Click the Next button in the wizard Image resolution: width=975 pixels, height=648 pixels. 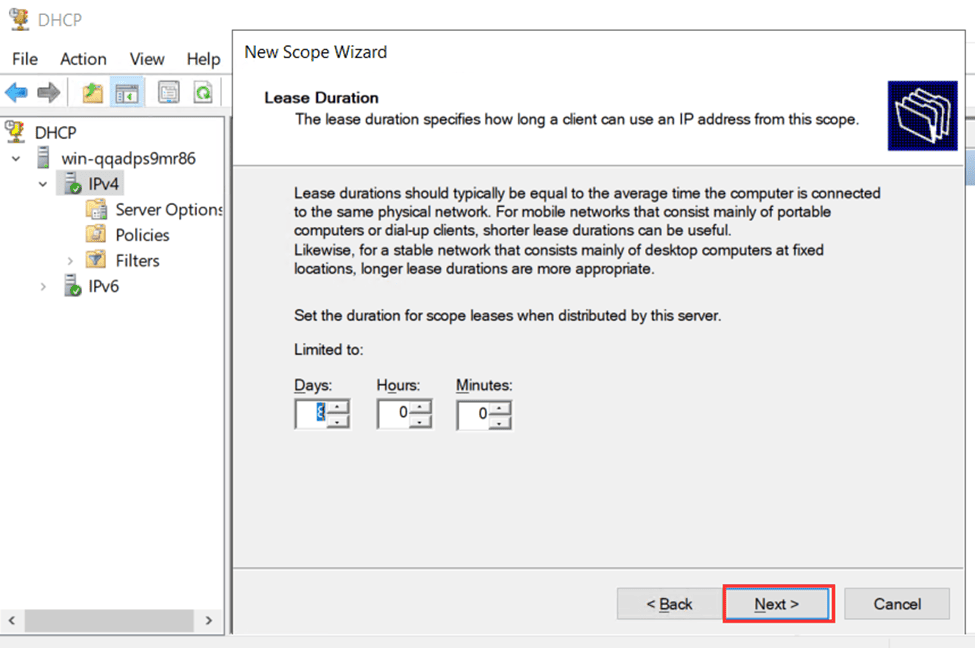[777, 604]
